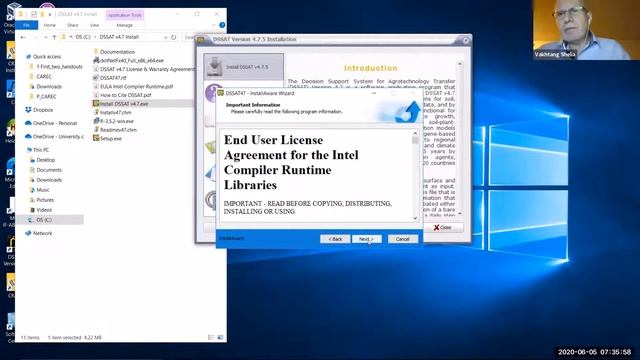Click Install DSSAT v4.7.5 panel button
The width and height of the screenshot is (640, 360).
(244, 67)
